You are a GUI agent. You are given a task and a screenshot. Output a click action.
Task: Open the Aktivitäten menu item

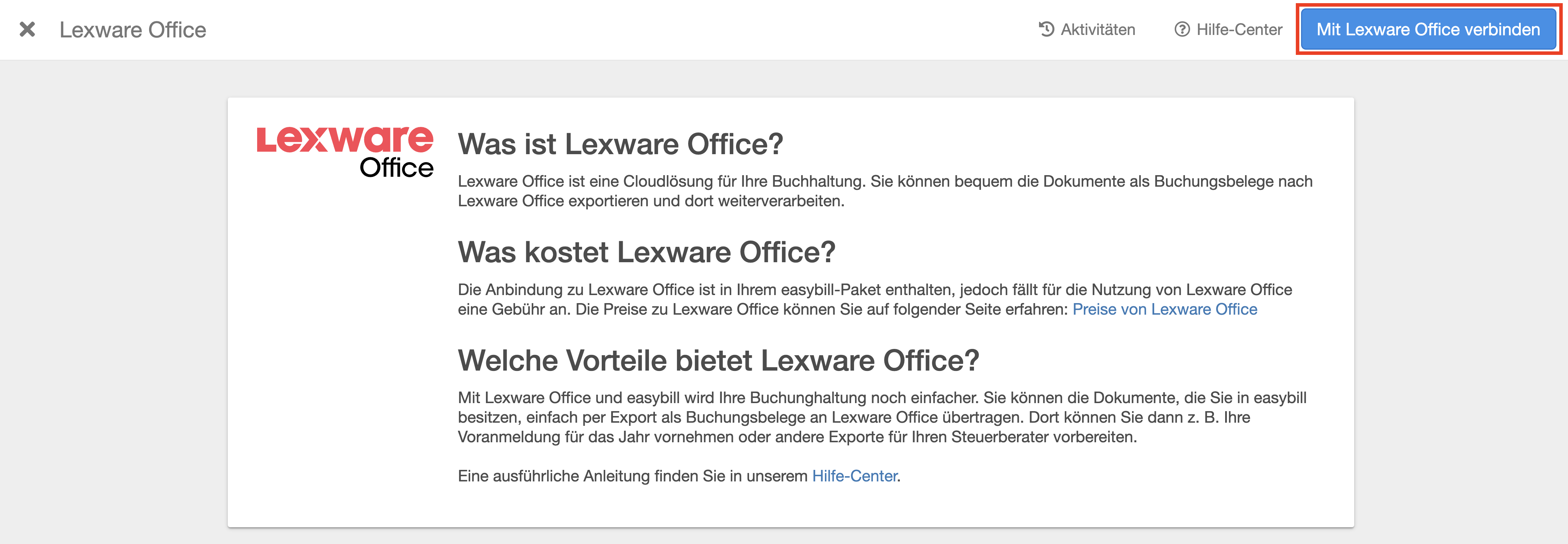1097,29
